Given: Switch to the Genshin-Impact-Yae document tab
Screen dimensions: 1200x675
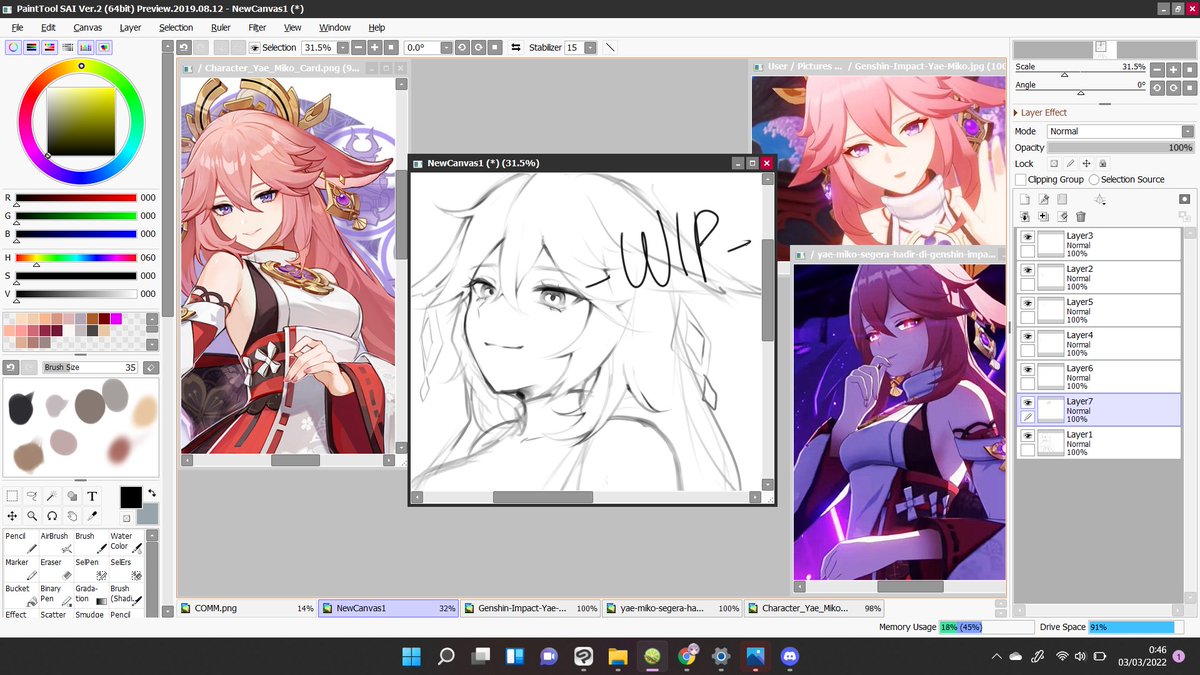Looking at the screenshot, I should [532, 608].
